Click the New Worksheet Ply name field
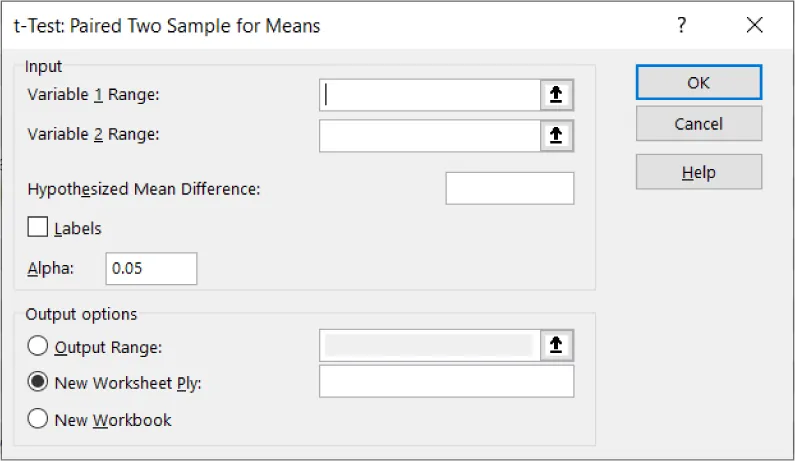Image resolution: width=795 pixels, height=461 pixels. click(446, 382)
